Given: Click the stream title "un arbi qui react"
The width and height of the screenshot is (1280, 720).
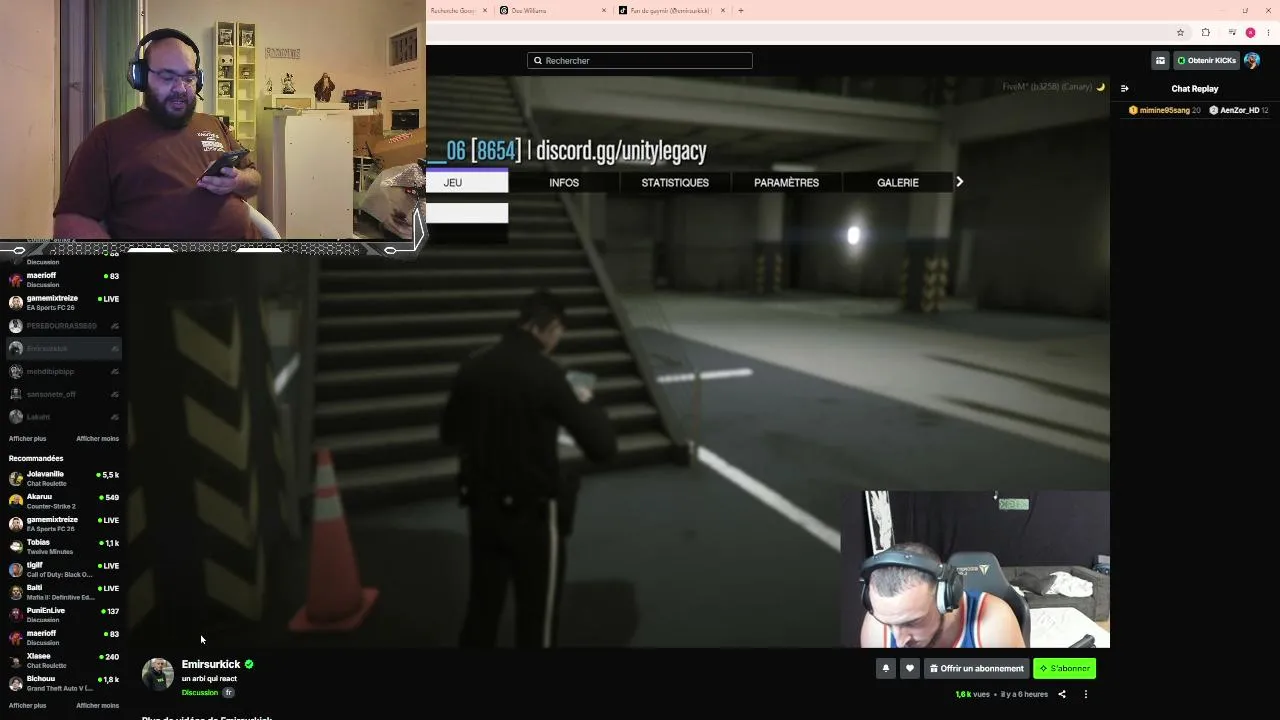Looking at the screenshot, I should (x=209, y=678).
